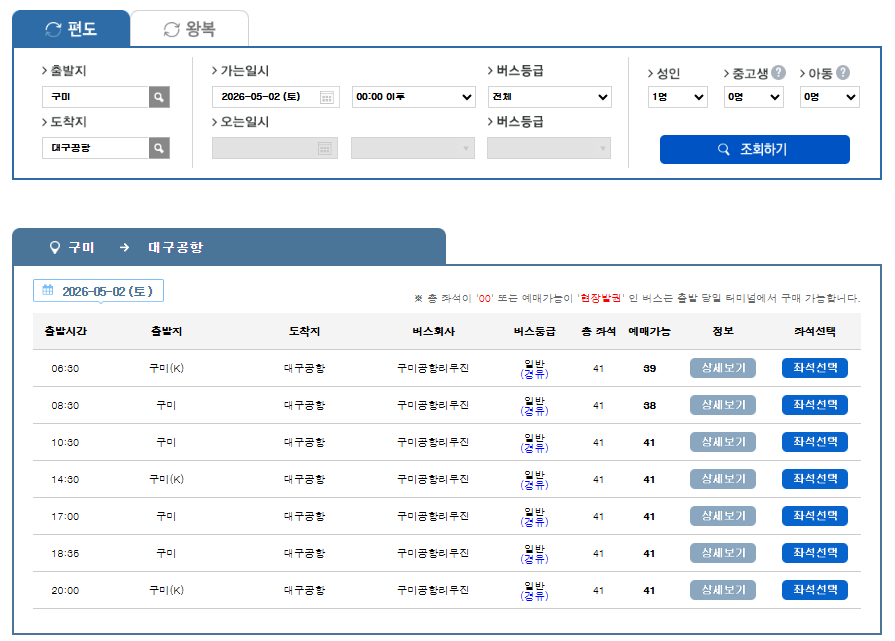Click 상세보기 for the 17:00 bus
The width and height of the screenshot is (895, 641).
click(x=723, y=517)
